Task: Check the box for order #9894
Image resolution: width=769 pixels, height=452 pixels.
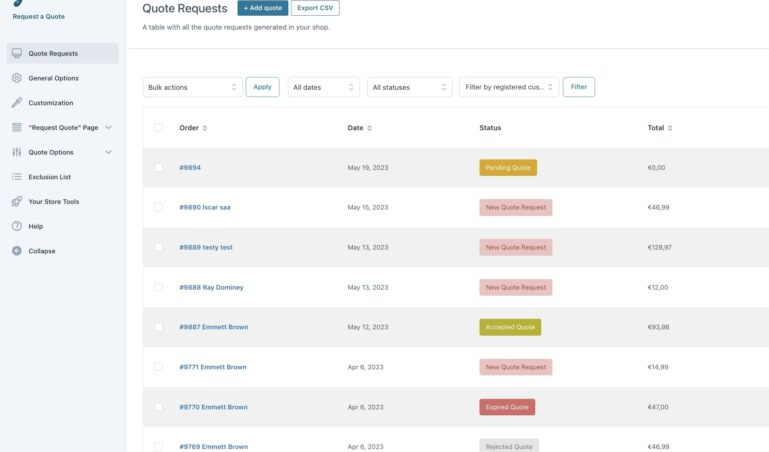Action: coord(158,167)
